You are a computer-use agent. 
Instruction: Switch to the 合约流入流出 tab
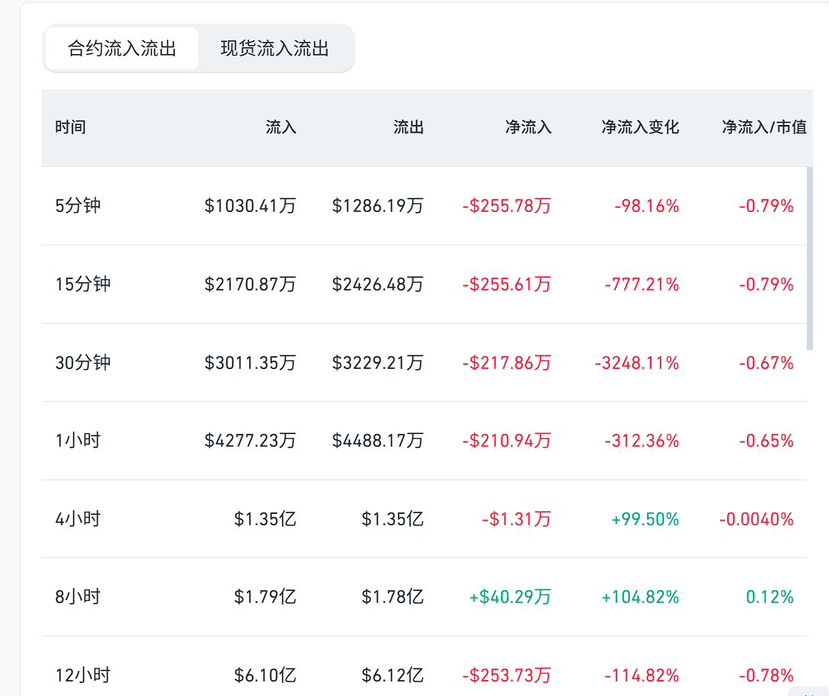click(121, 49)
